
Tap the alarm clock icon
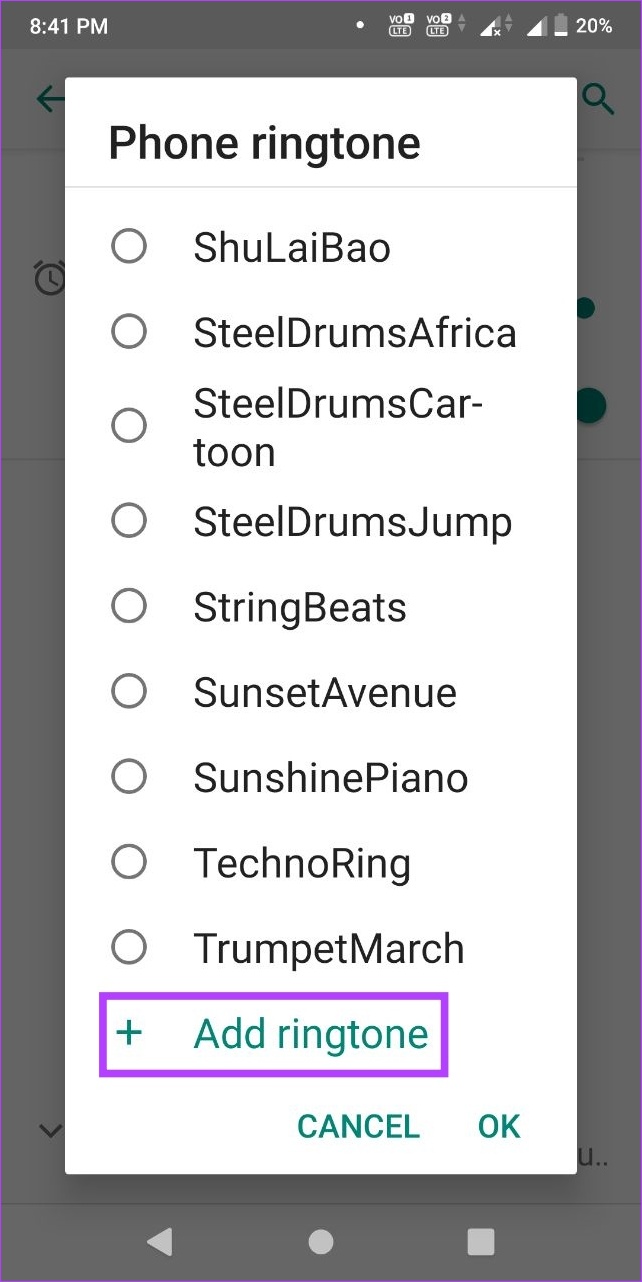coord(49,277)
